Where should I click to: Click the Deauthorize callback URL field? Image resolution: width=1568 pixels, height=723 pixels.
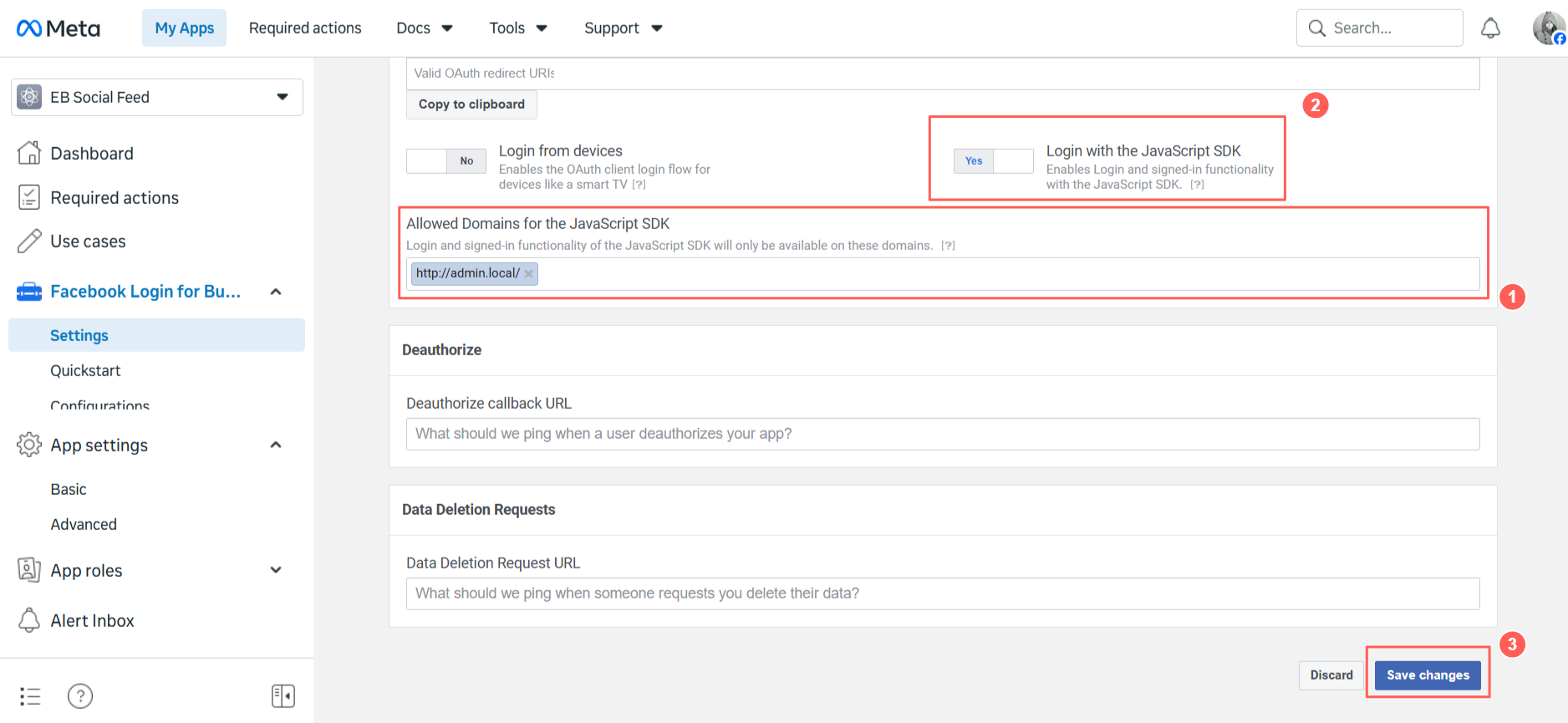point(943,434)
